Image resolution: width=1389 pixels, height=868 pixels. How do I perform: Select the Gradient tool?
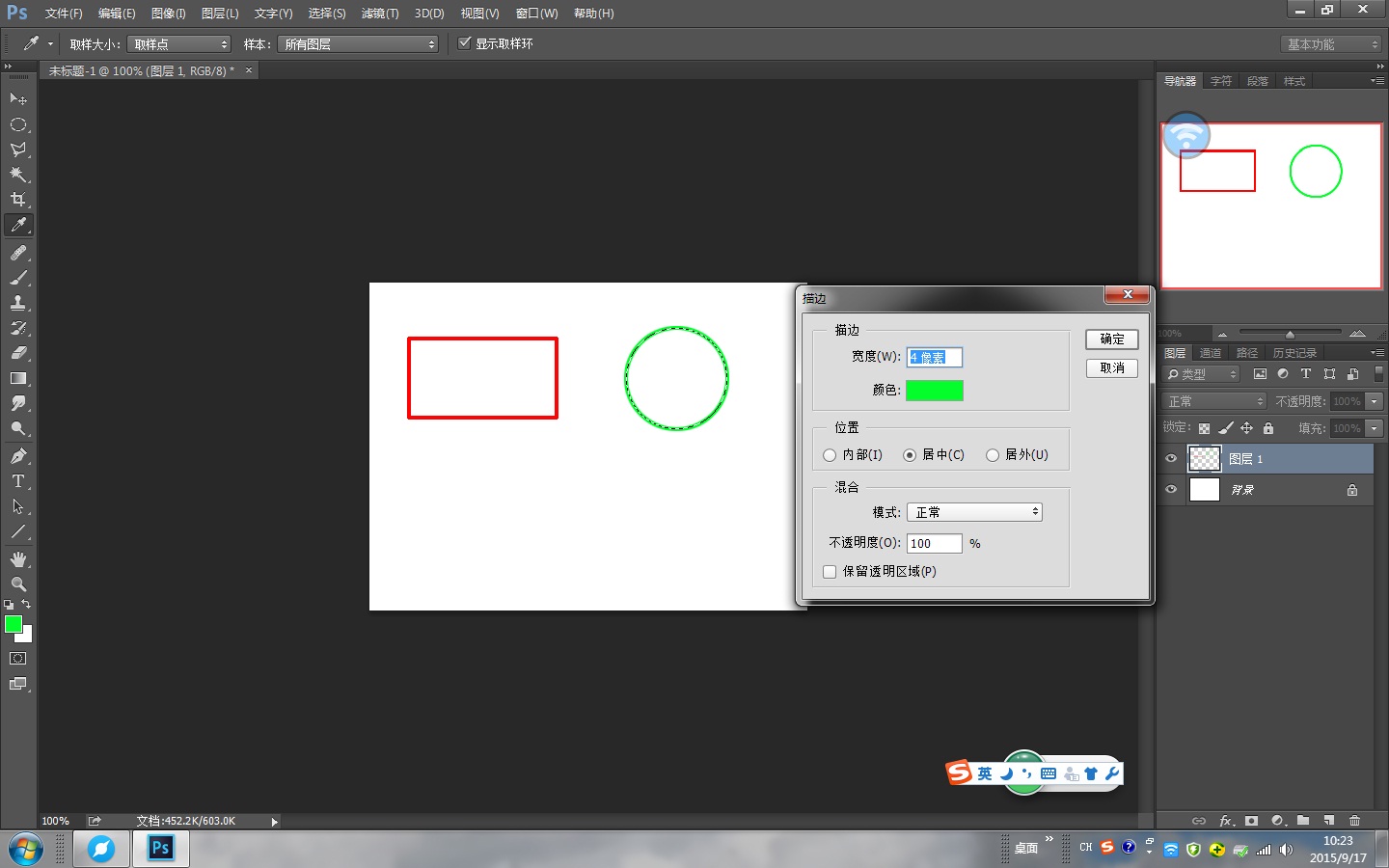[x=18, y=378]
